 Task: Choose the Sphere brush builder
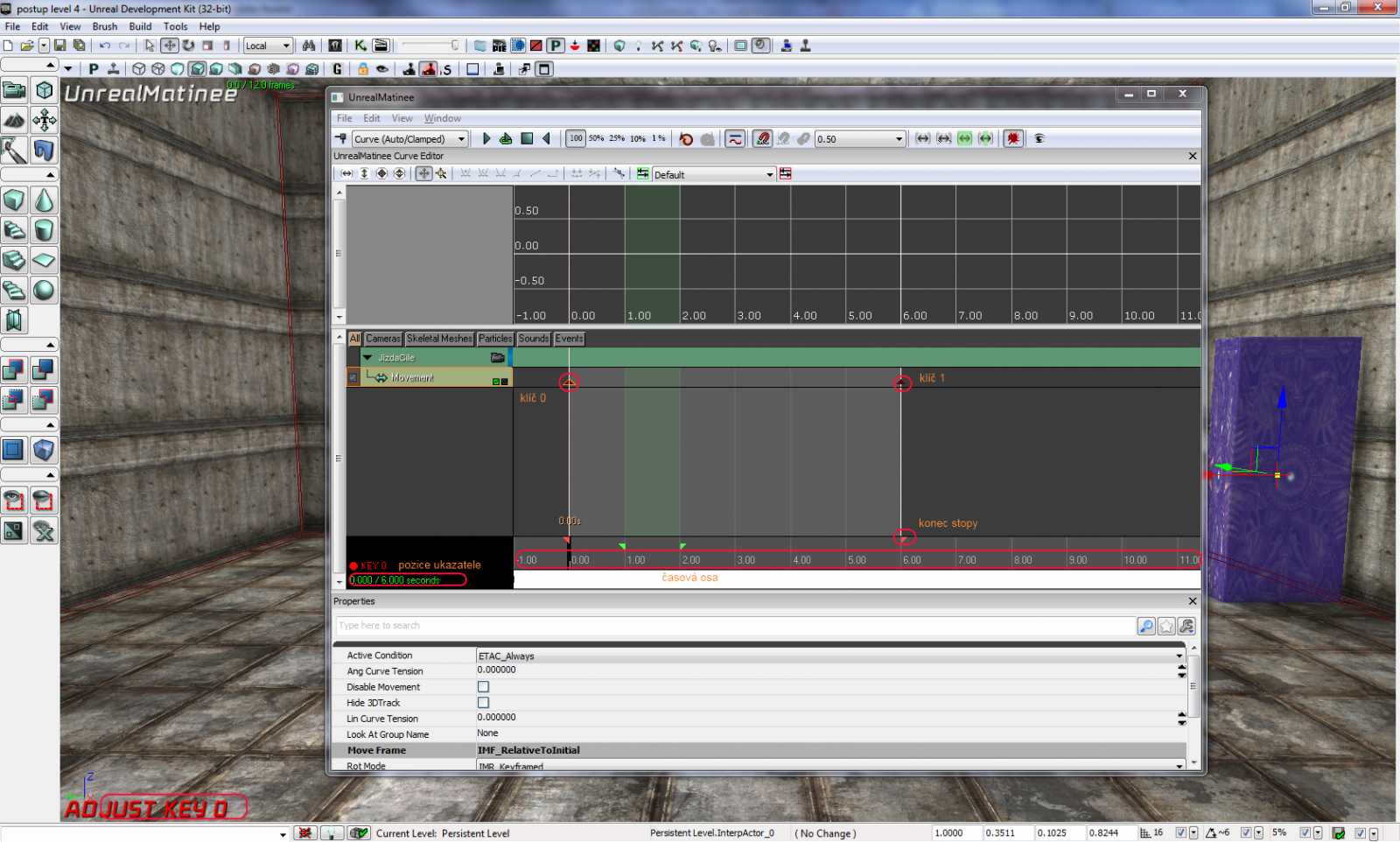(44, 290)
